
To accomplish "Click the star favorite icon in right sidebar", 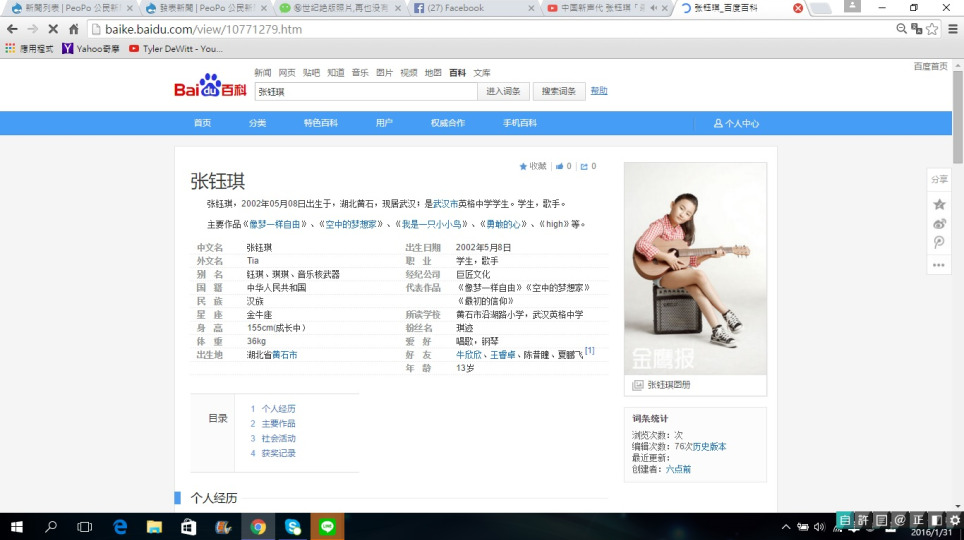I will (x=939, y=204).
